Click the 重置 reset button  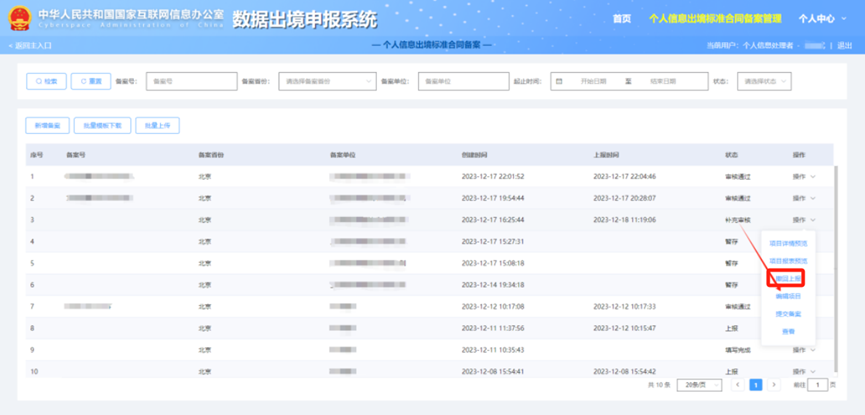click(90, 81)
